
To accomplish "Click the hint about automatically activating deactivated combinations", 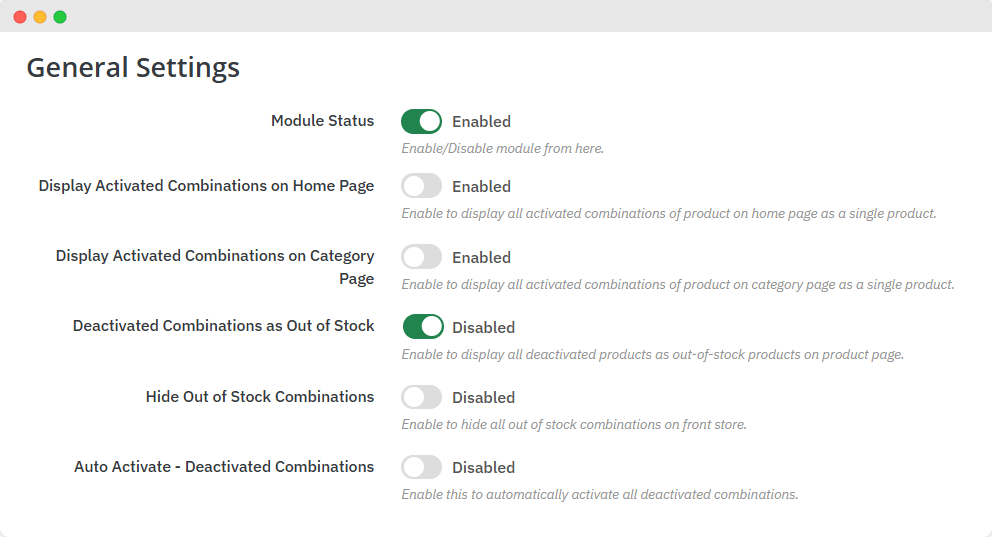I will coord(599,495).
